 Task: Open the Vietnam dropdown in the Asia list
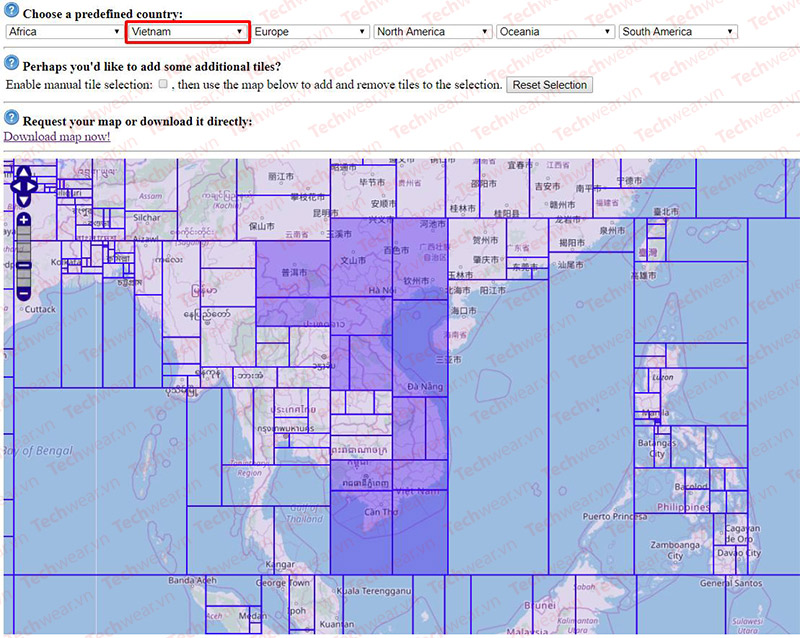click(187, 32)
